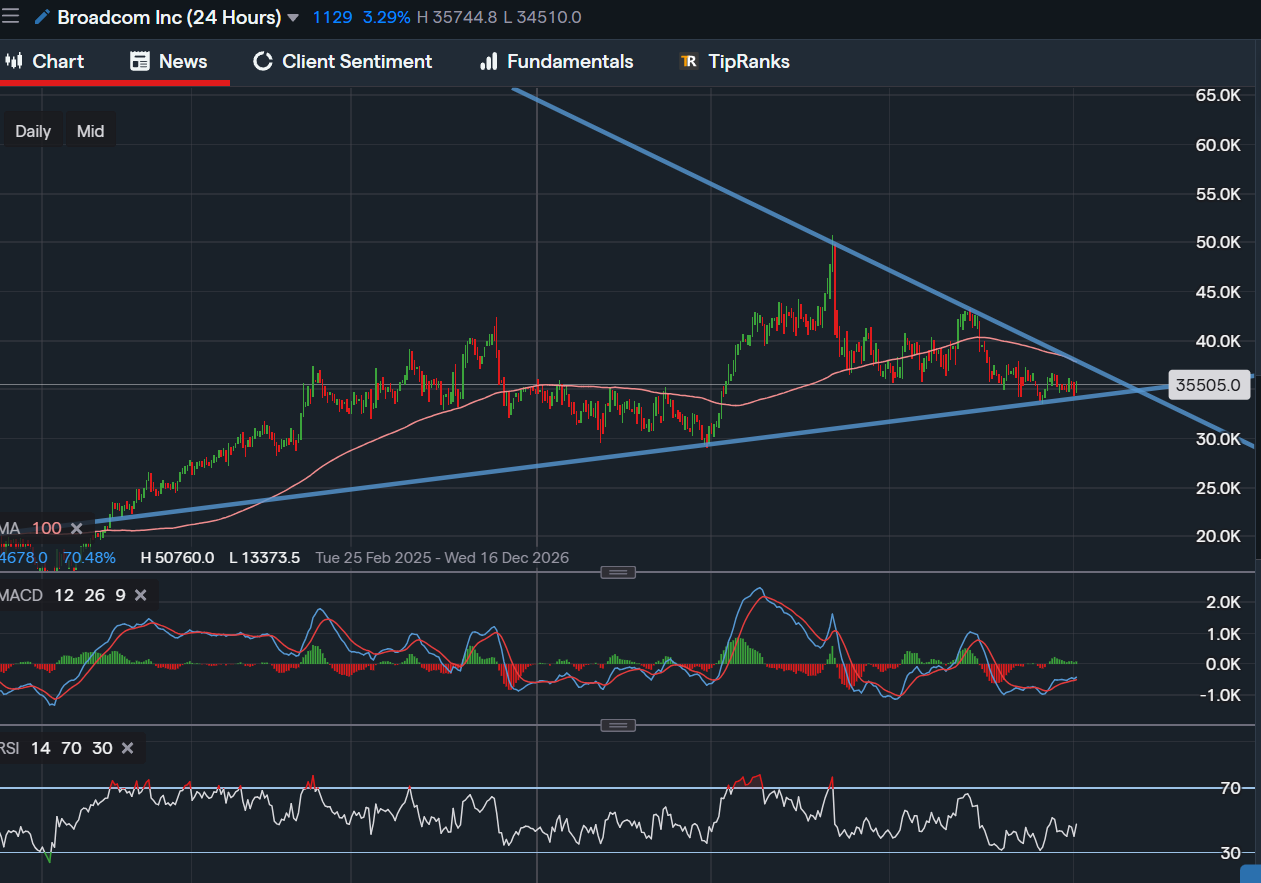Select the L 34510.0 daily low text
This screenshot has height=883, width=1261.
coord(543,17)
